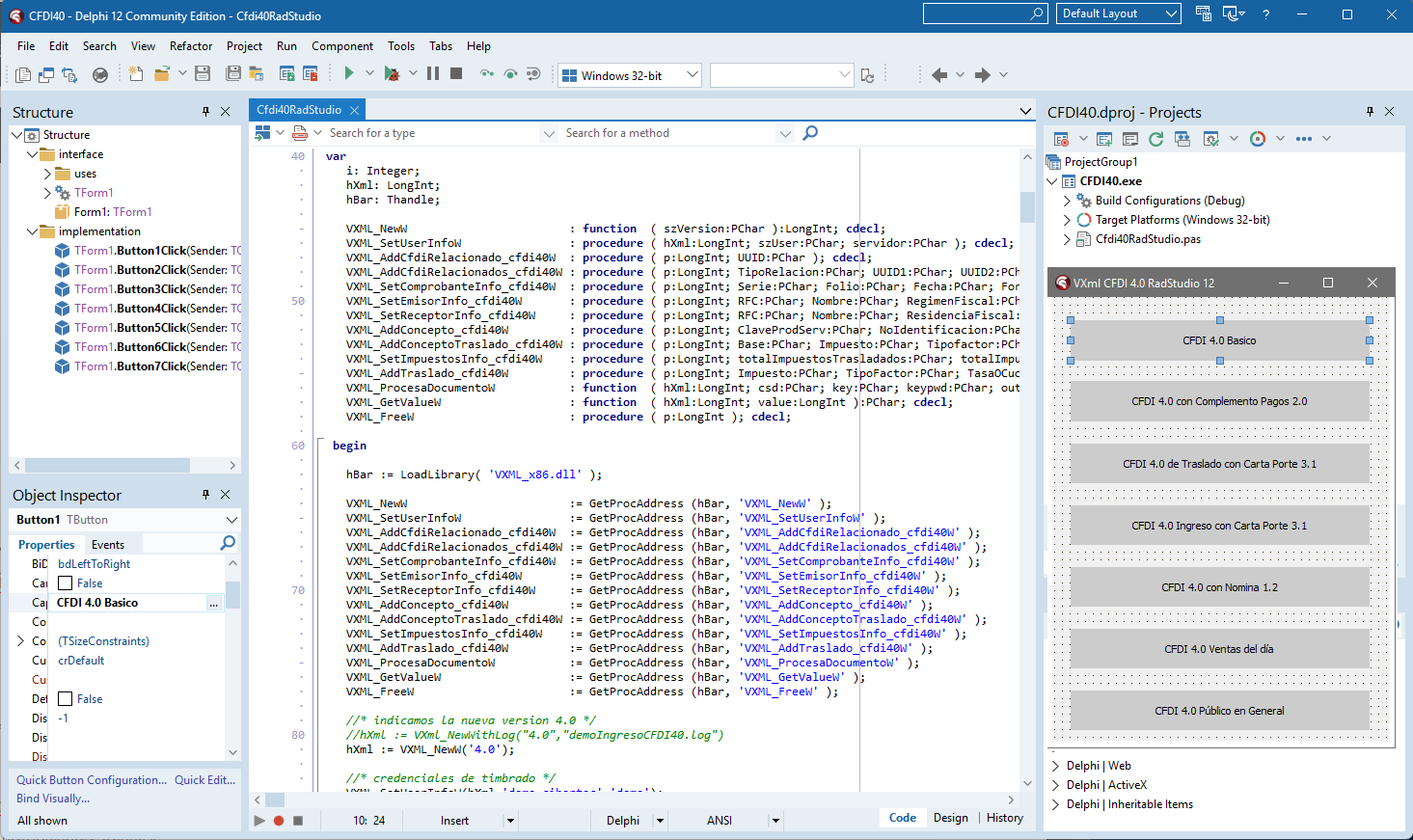Viewport: 1413px width, 840px height.
Task: Click the search magnifier in code editor
Action: coord(810,133)
